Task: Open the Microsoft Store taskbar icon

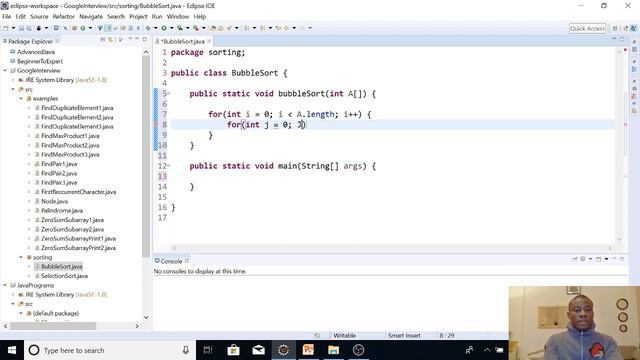Action: 233,350
